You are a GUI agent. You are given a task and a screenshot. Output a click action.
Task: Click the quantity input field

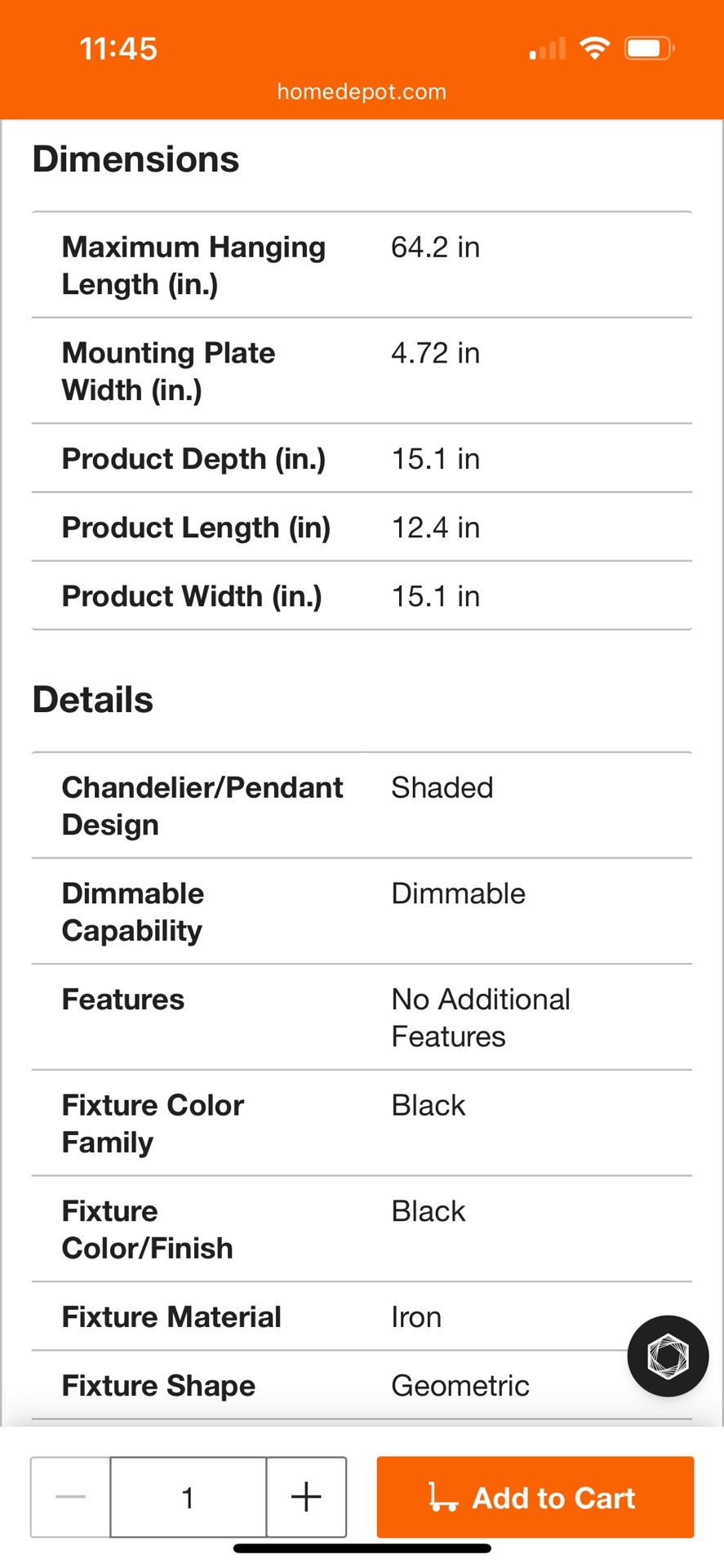[x=188, y=1497]
